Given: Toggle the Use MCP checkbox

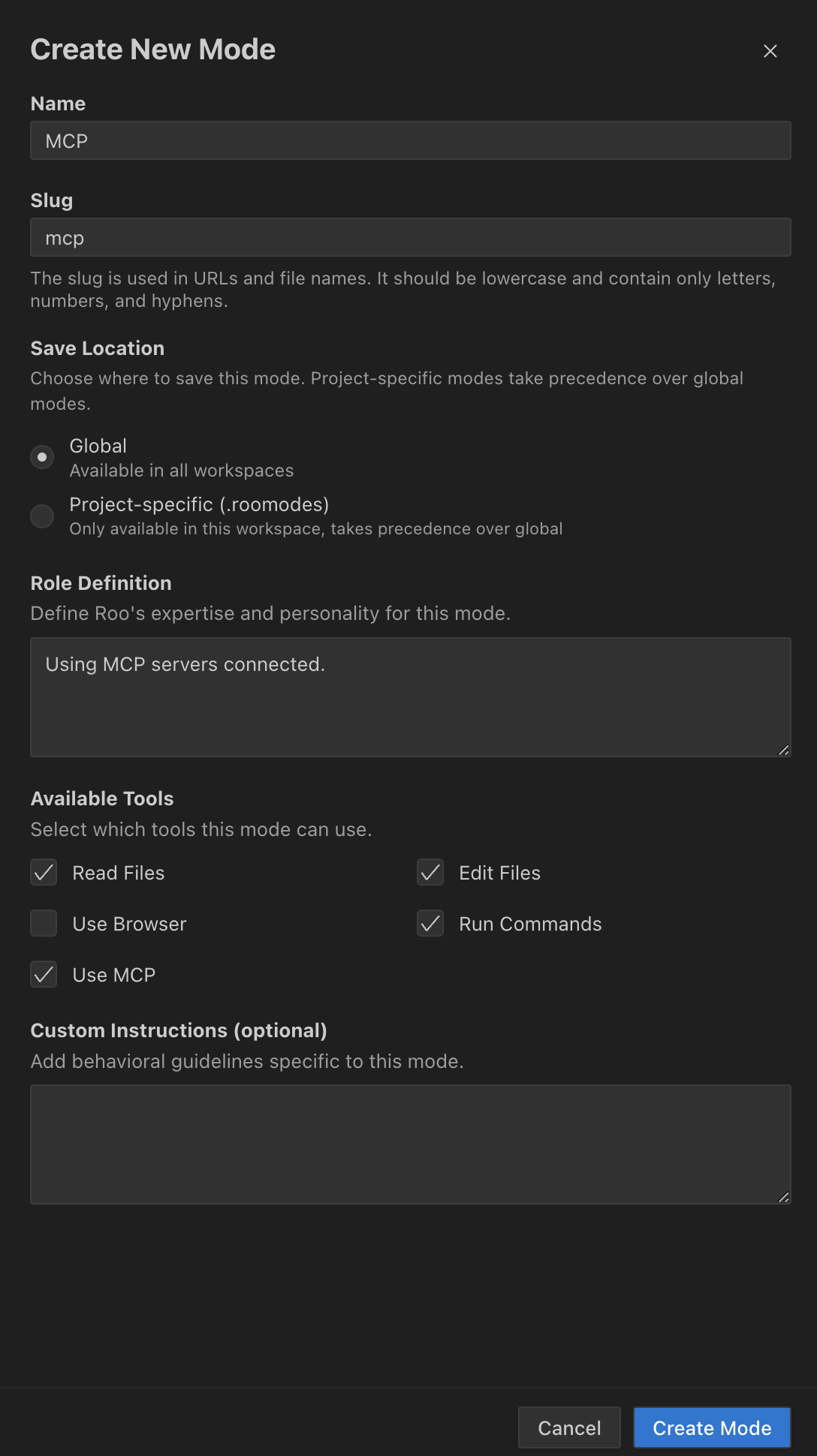Looking at the screenshot, I should point(44,974).
